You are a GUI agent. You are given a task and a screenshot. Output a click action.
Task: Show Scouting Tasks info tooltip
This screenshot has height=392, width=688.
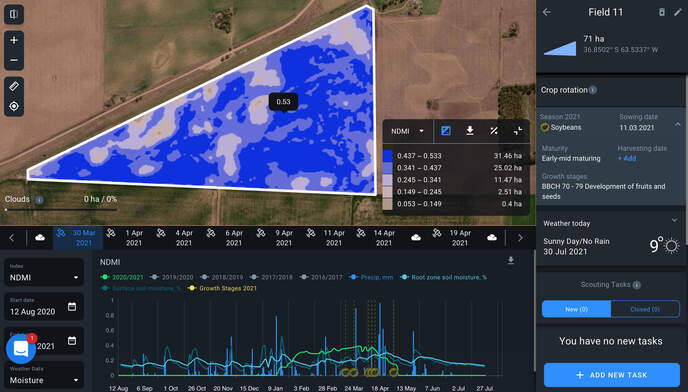click(637, 285)
